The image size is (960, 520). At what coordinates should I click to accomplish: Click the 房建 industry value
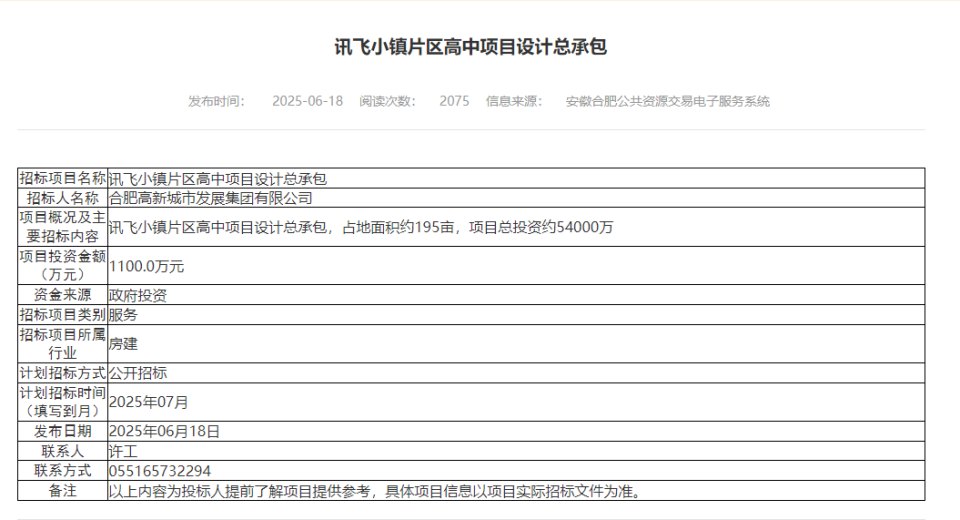[x=123, y=344]
